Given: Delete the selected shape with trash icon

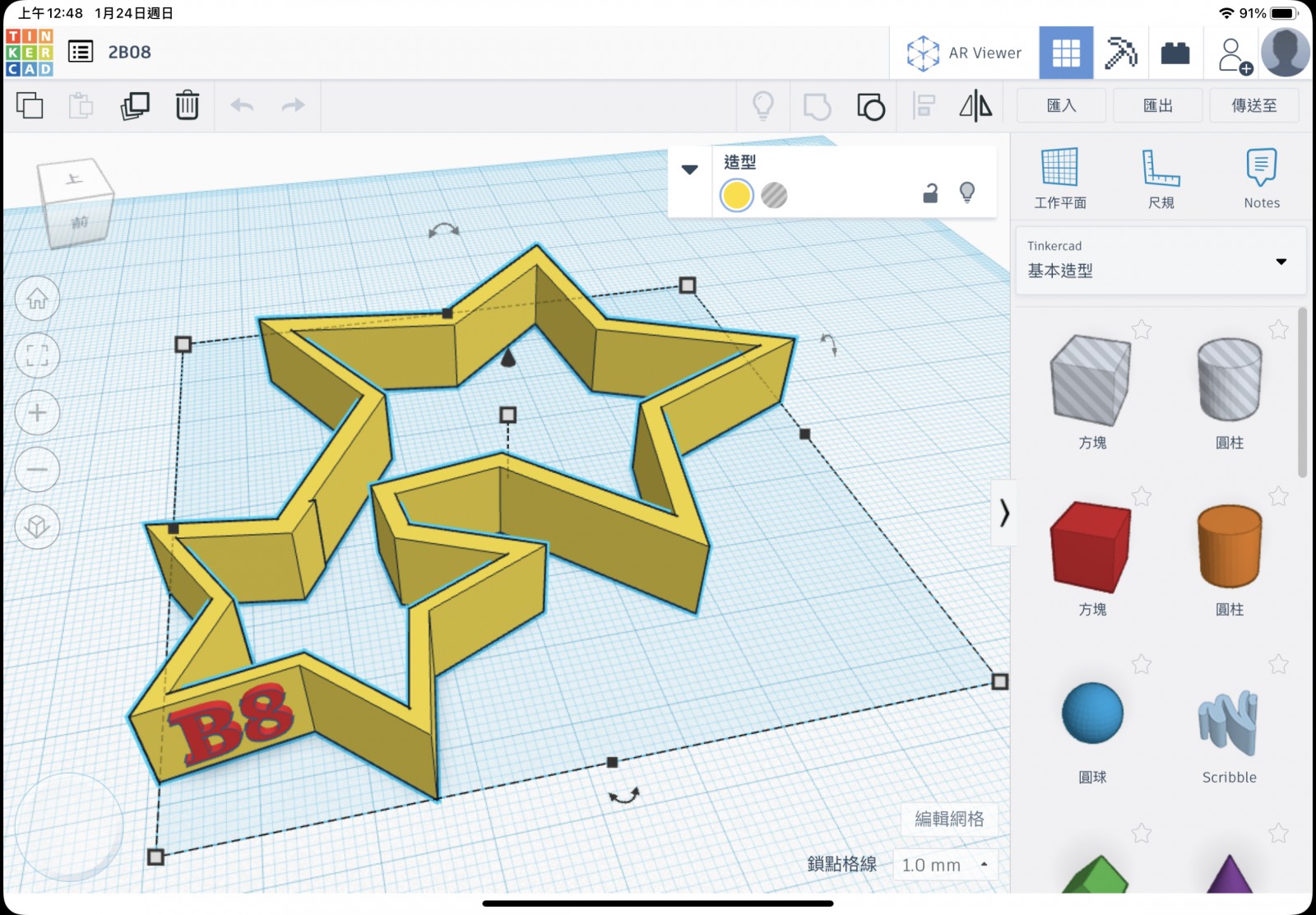Looking at the screenshot, I should tap(188, 105).
